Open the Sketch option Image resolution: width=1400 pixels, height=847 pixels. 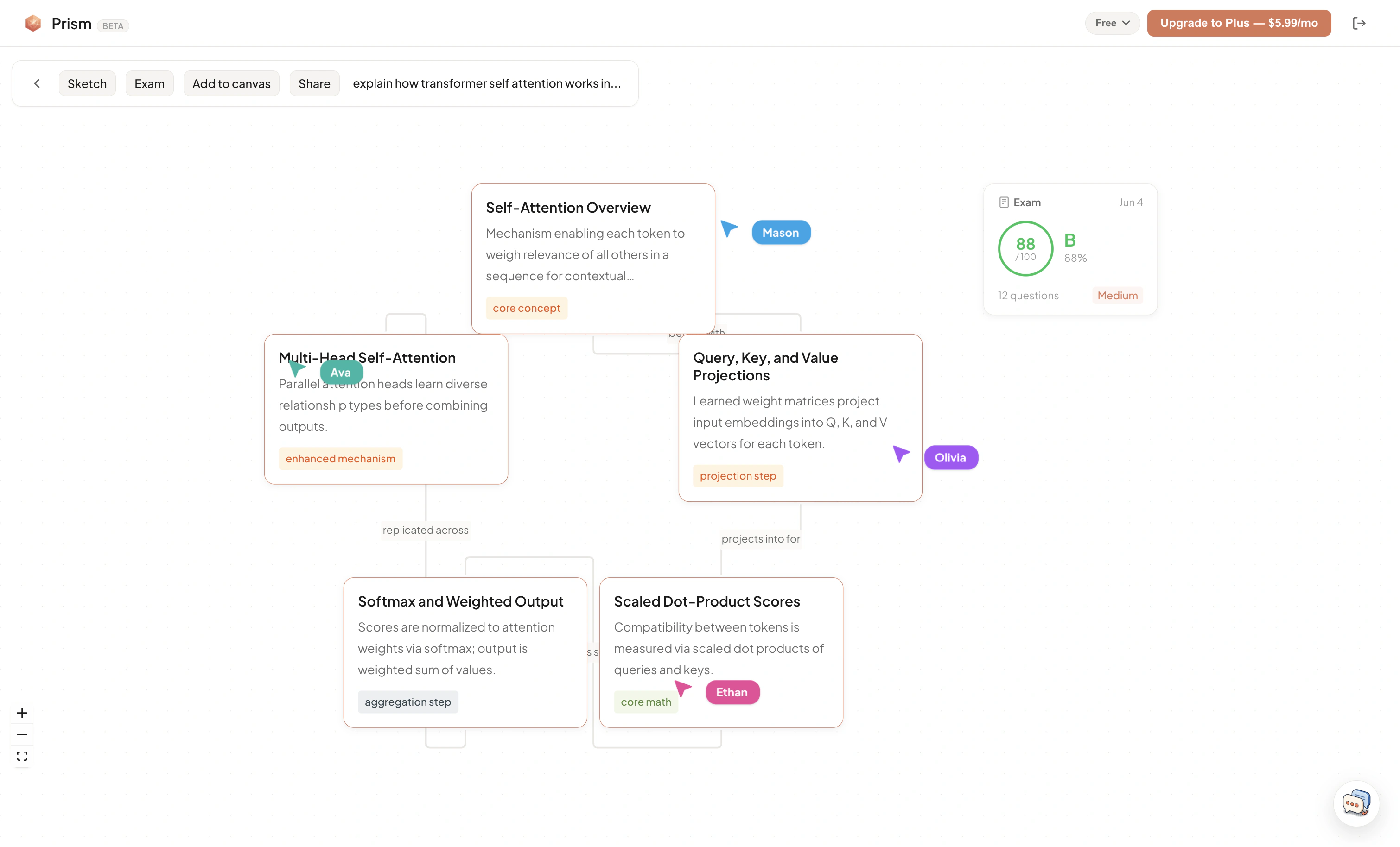[87, 83]
